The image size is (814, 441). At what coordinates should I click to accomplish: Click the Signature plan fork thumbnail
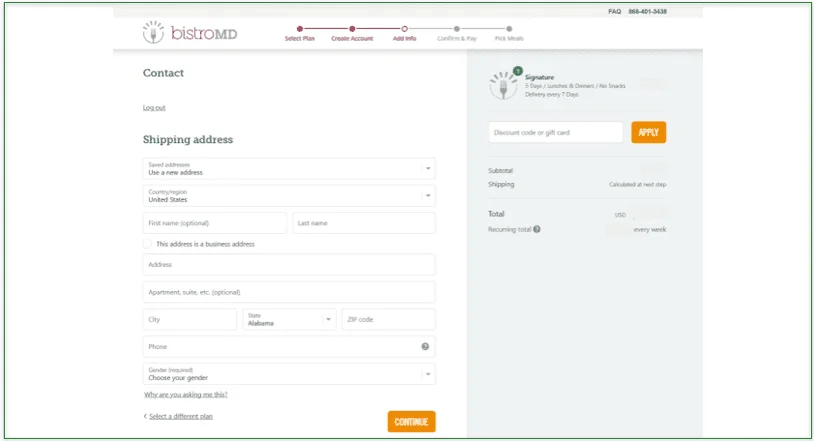click(503, 86)
